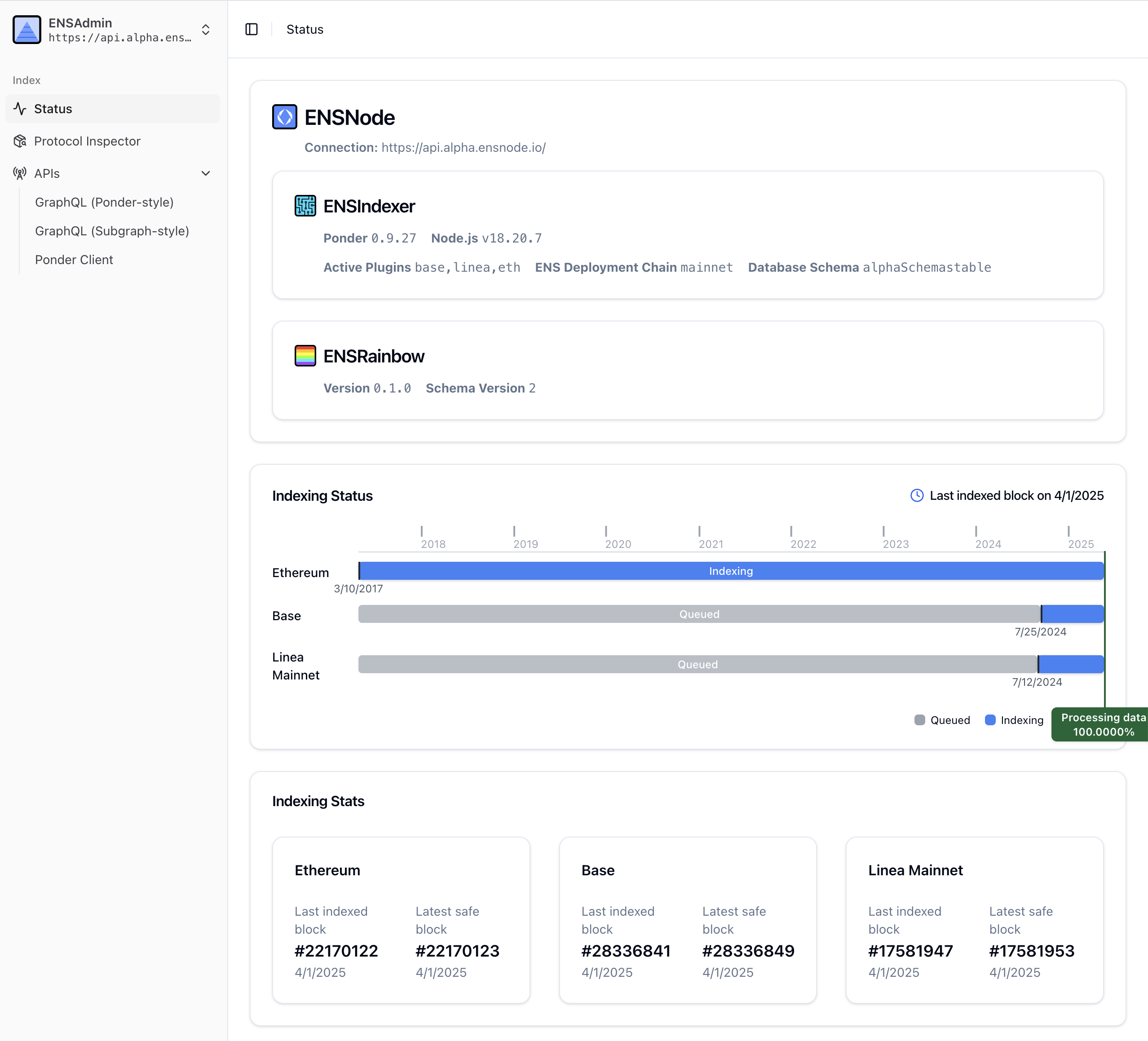
Task: Click the Processing data 100.0000% badge
Action: point(1099,724)
